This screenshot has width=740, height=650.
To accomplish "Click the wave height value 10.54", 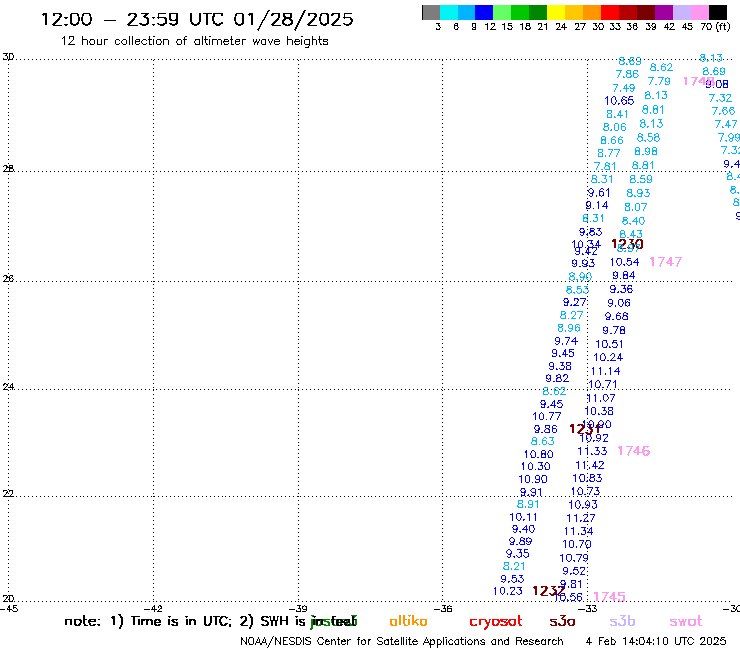I will (x=624, y=262).
